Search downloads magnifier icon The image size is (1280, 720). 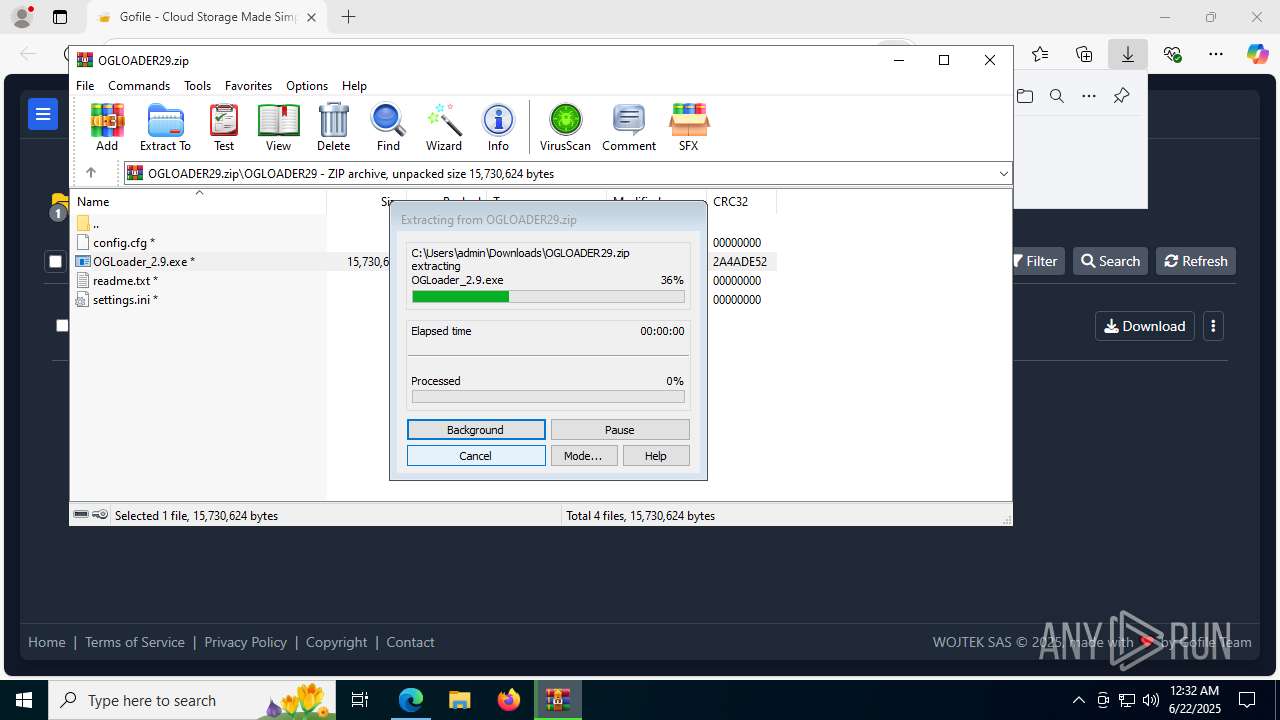coord(1056,96)
